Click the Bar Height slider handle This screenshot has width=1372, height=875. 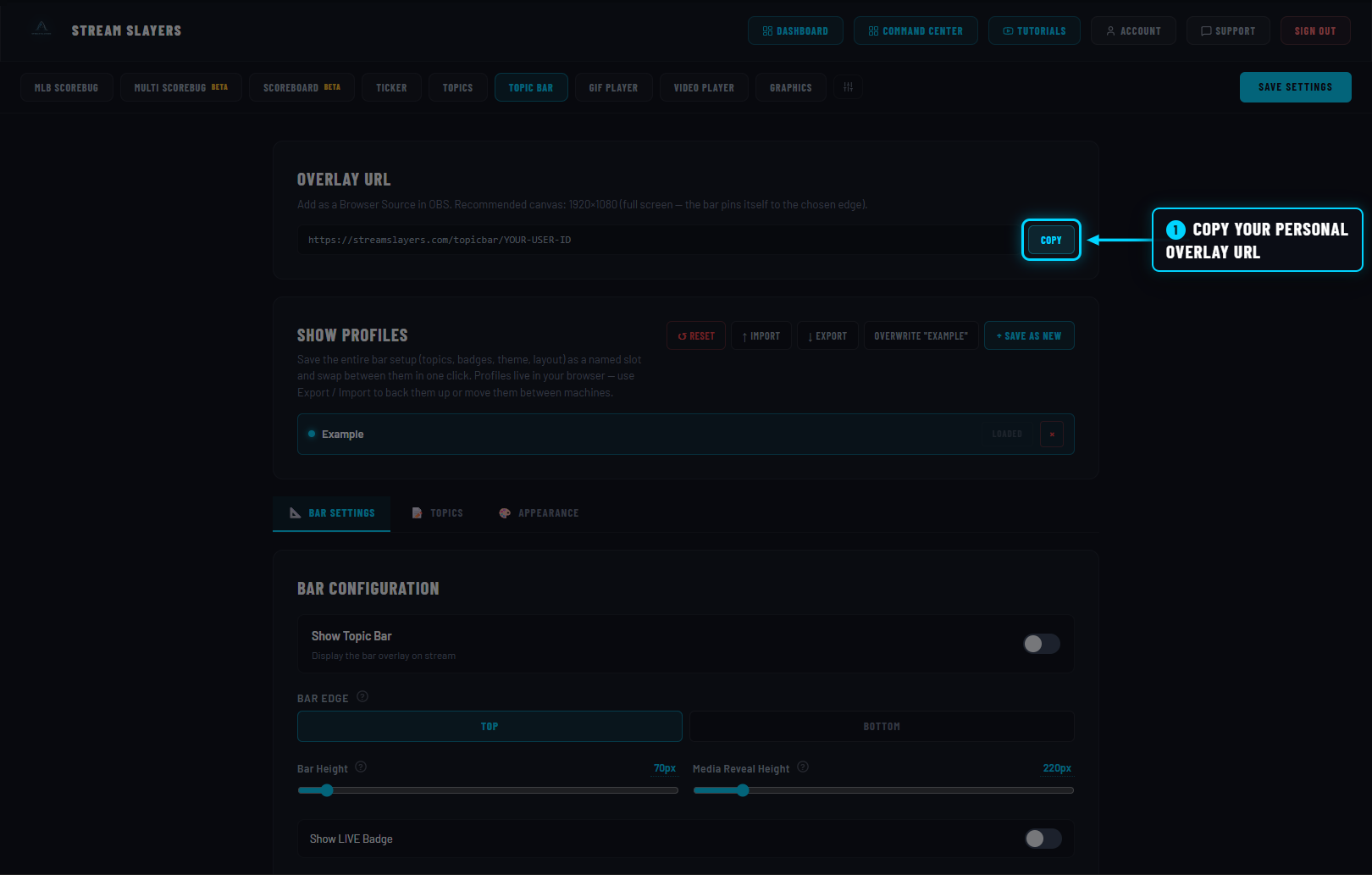click(x=327, y=790)
